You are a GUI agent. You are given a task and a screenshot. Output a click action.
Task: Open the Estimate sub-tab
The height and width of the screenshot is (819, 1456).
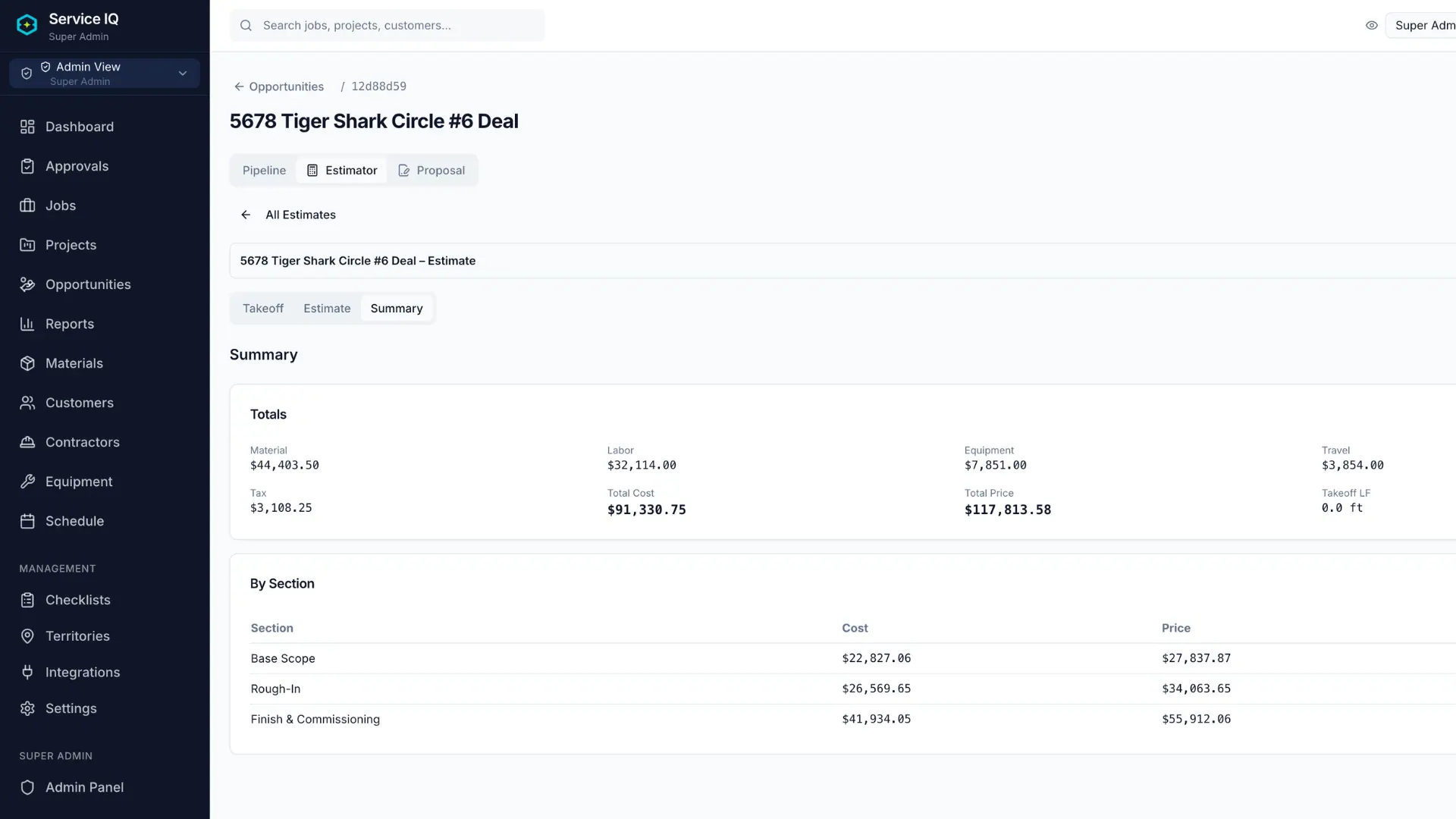pyautogui.click(x=327, y=309)
